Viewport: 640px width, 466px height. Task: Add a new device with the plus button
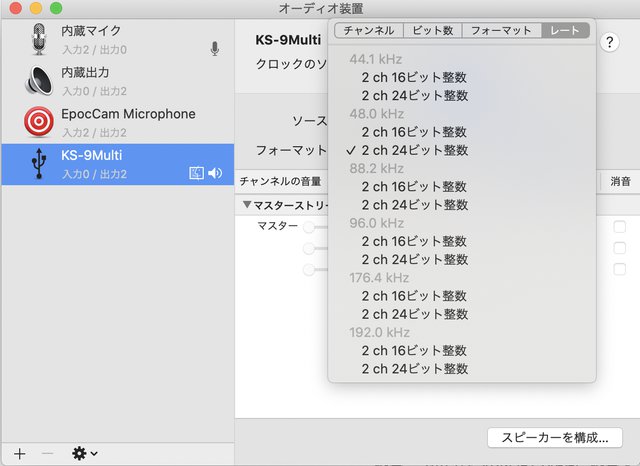[x=20, y=453]
